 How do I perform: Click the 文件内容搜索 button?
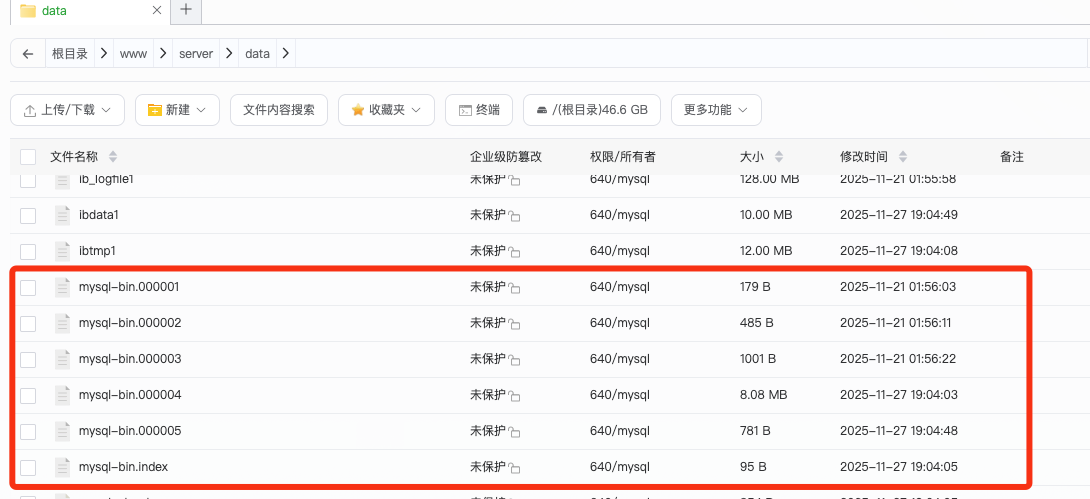click(x=279, y=110)
